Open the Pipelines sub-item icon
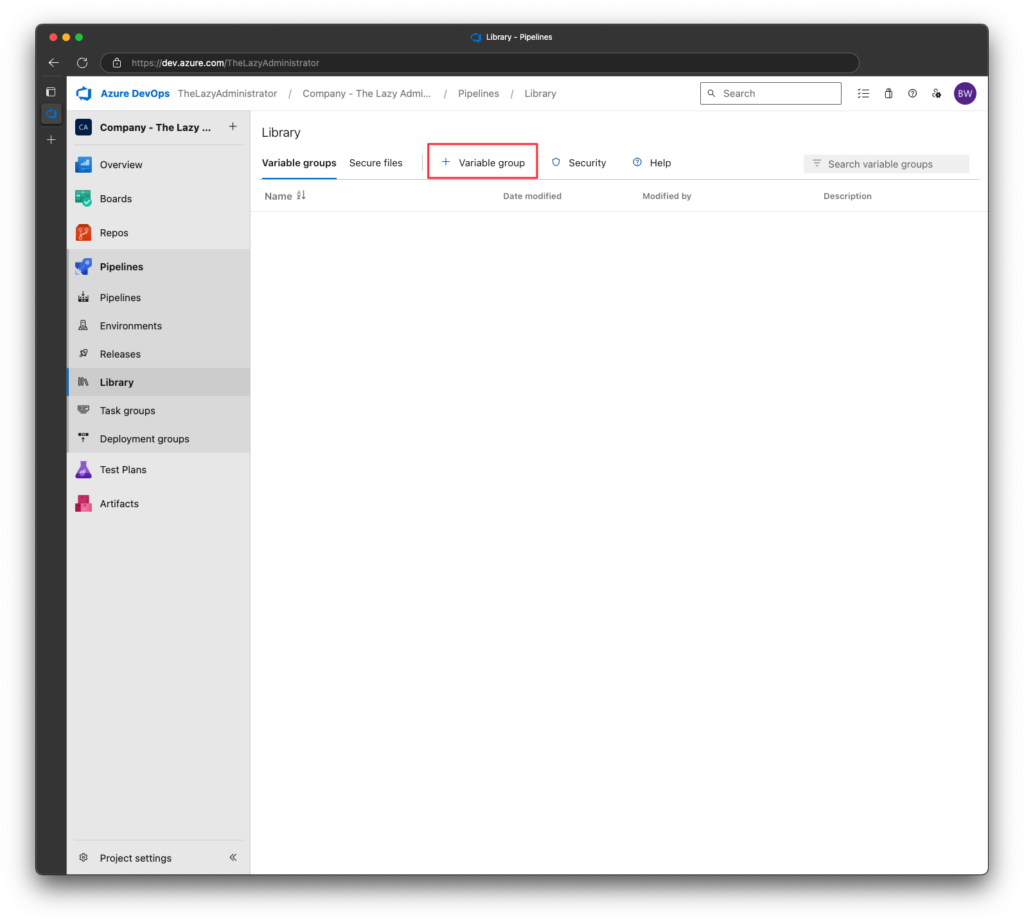Image resolution: width=1024 pixels, height=922 pixels. pos(84,297)
